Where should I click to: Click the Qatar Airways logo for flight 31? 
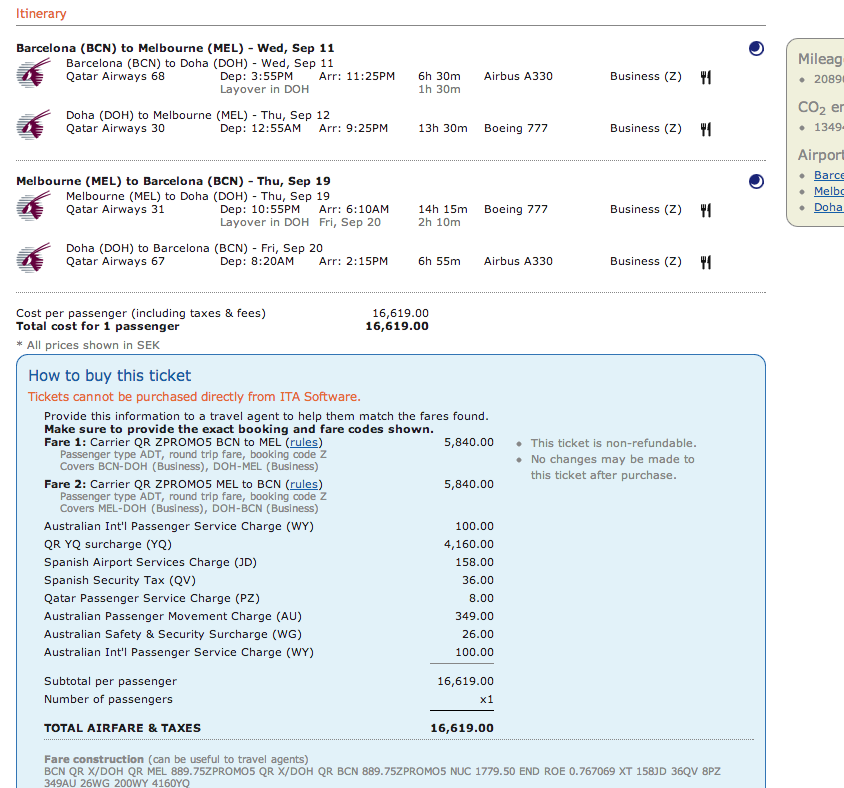click(x=33, y=206)
